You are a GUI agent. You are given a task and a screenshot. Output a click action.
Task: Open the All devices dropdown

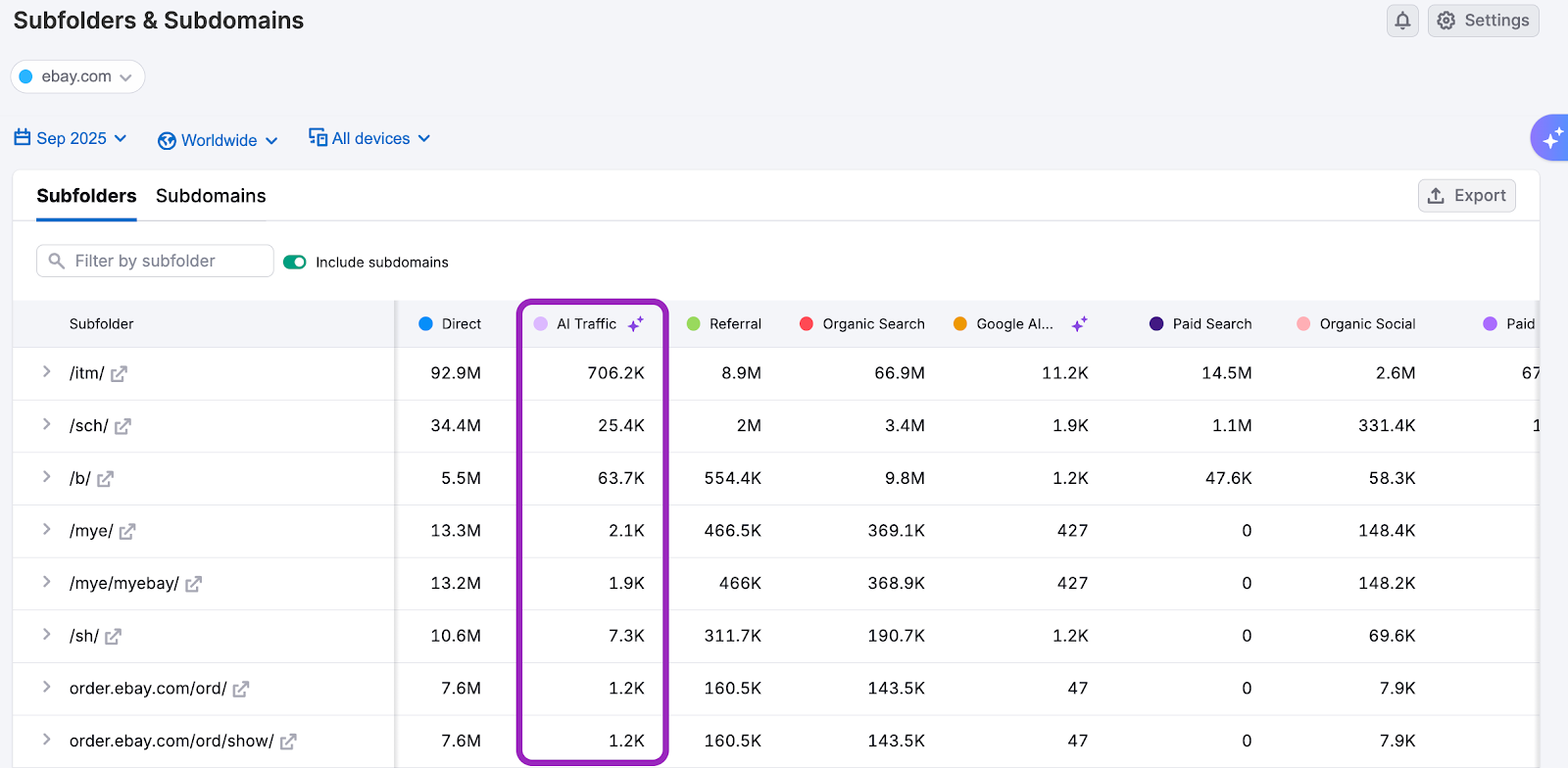pos(369,138)
